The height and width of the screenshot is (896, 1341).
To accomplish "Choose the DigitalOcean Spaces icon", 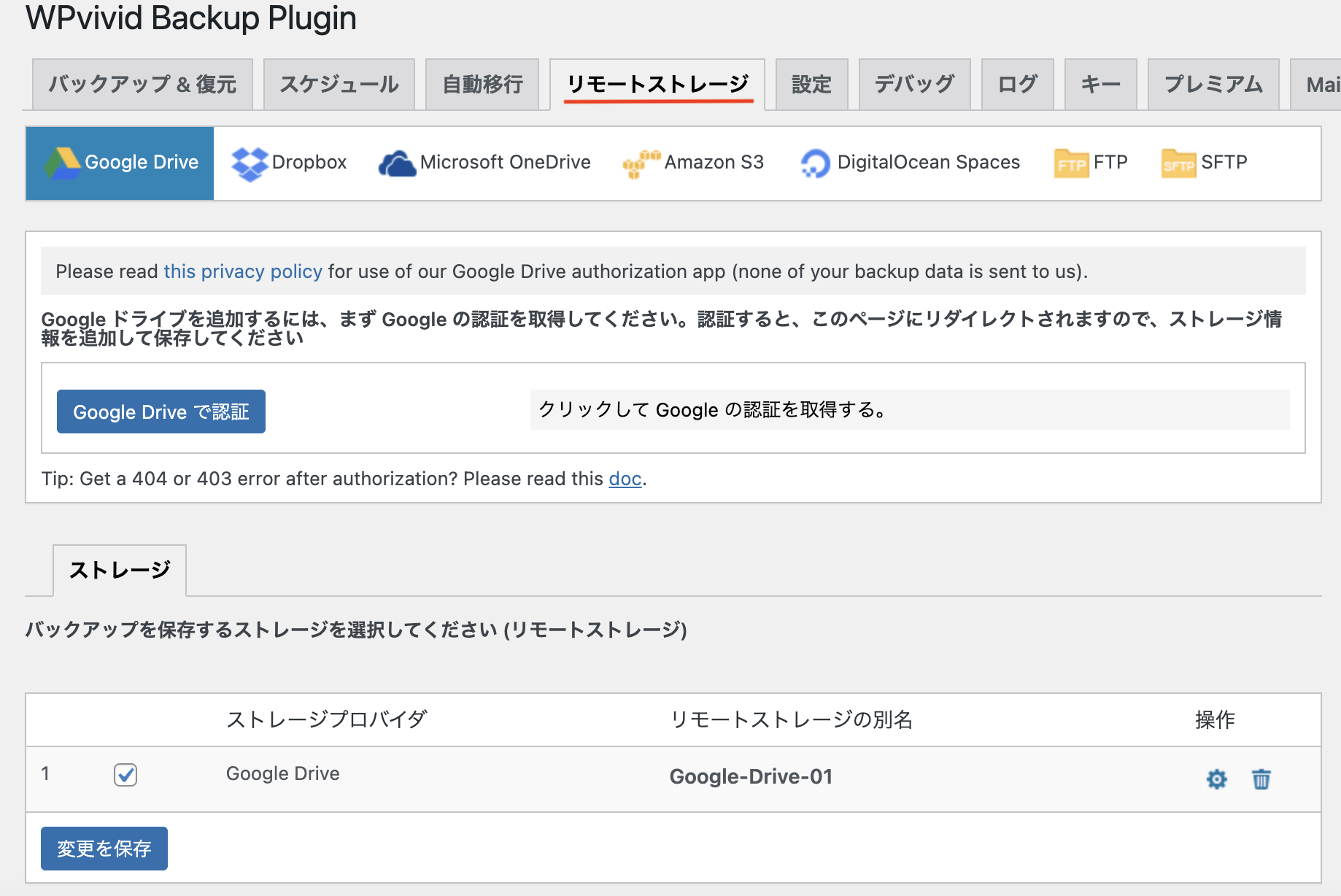I will (x=815, y=163).
